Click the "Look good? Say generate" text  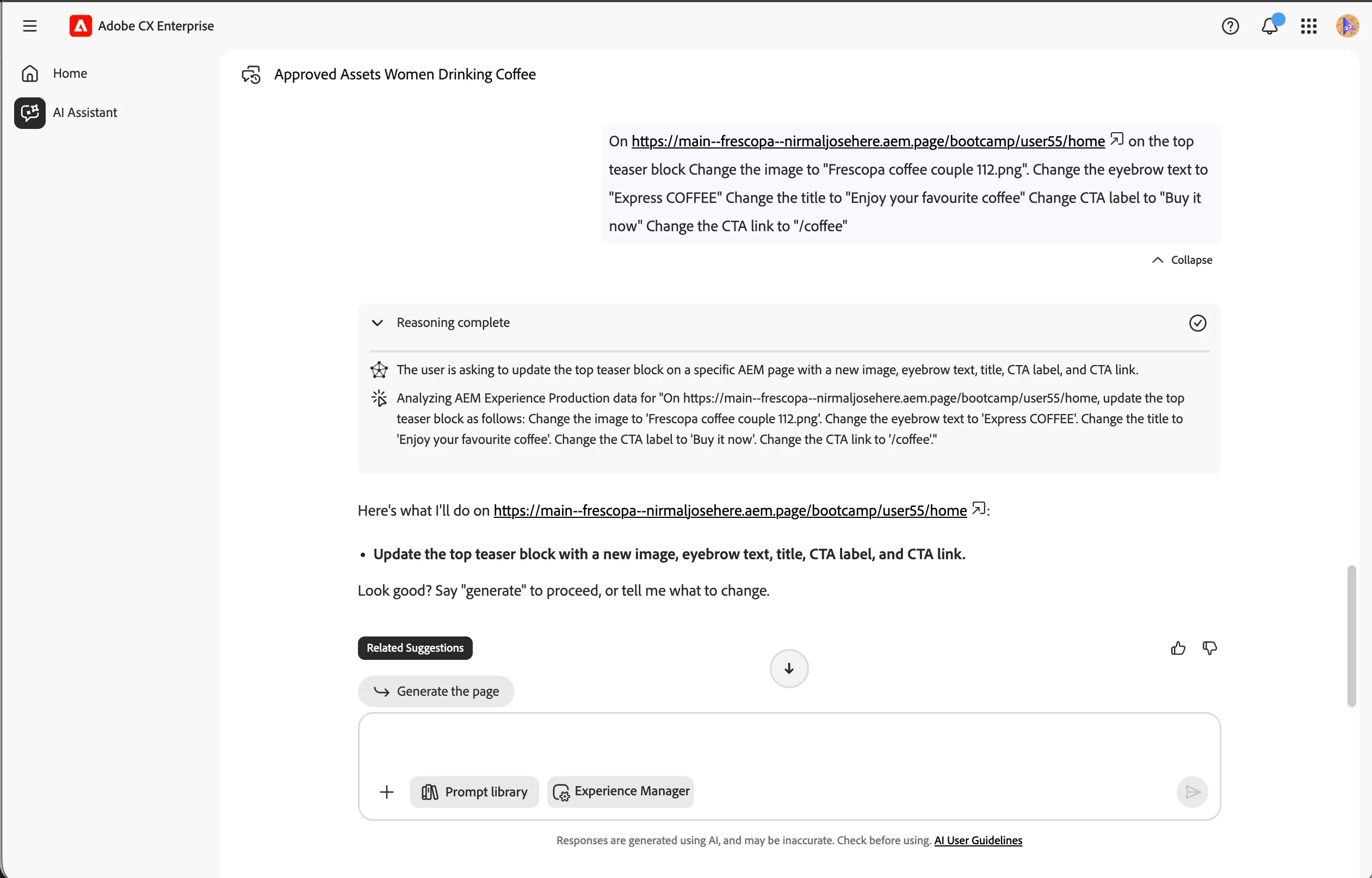click(564, 591)
